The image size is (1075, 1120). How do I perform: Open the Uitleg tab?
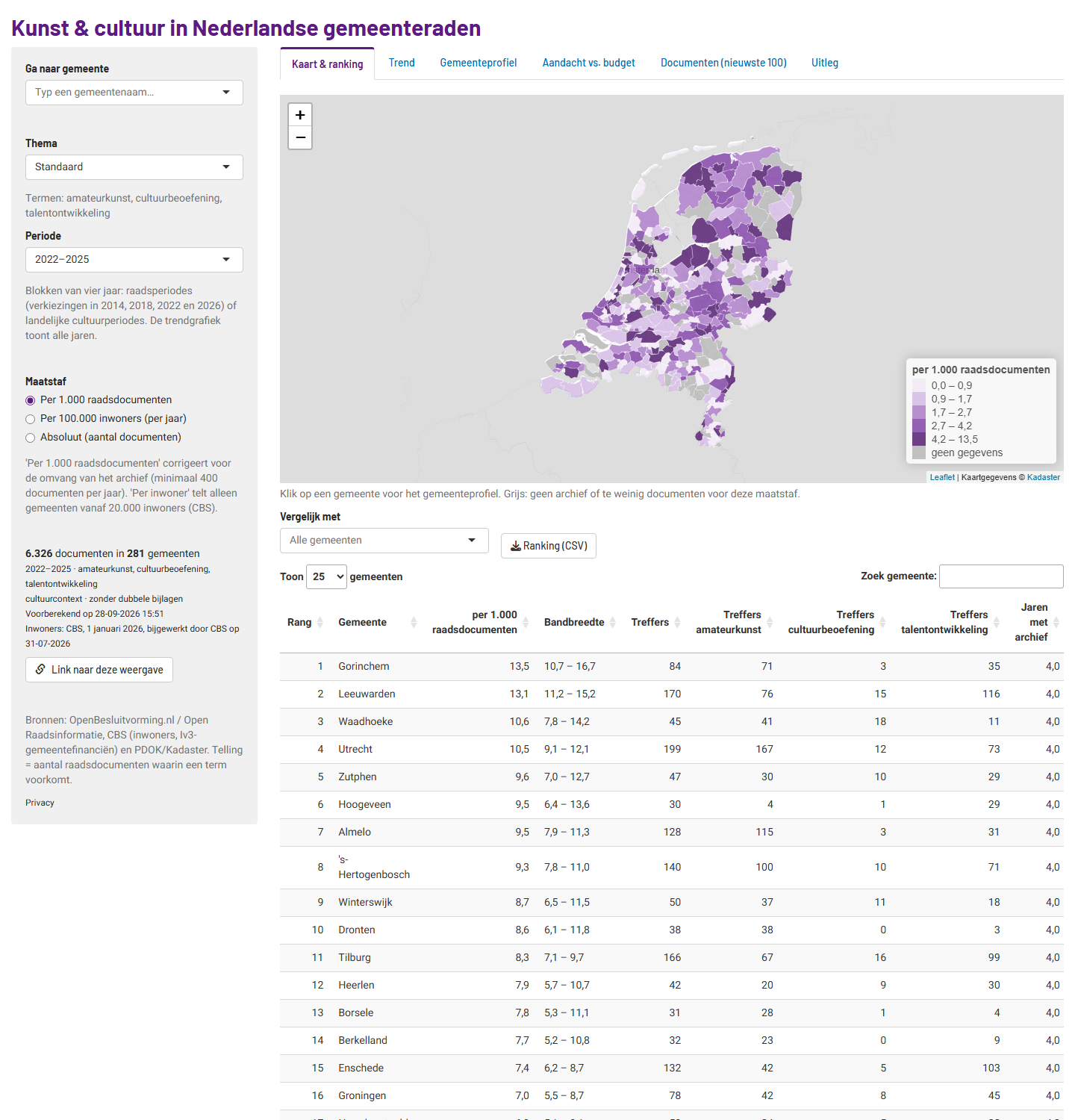tap(825, 63)
